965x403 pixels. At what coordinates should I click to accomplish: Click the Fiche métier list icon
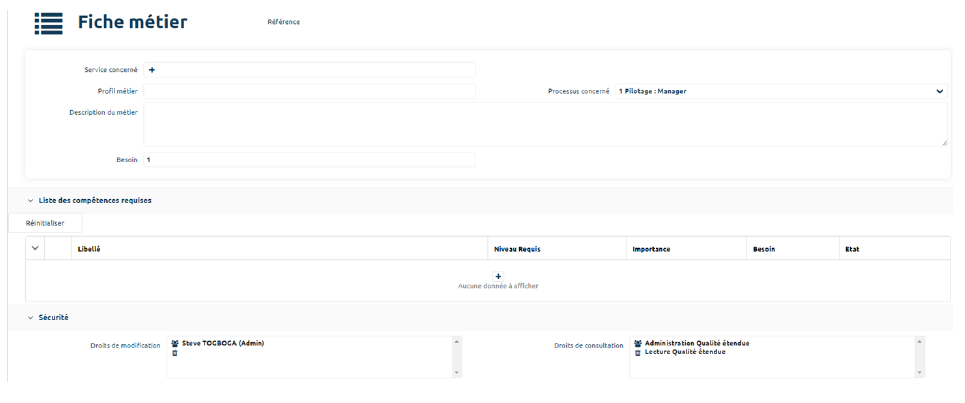click(49, 22)
